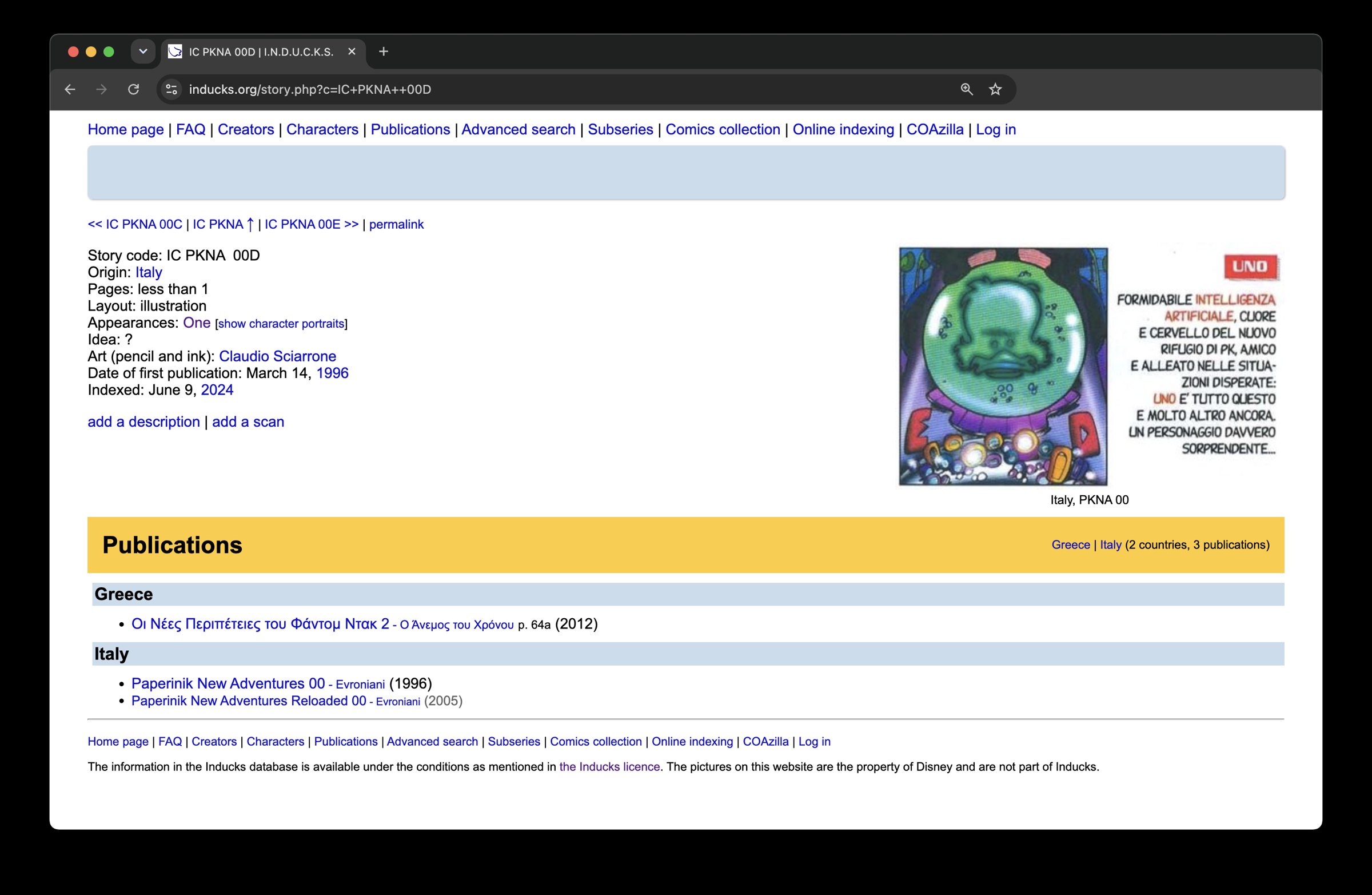Open Paperinik New Adventures Reloaded 00
Viewport: 1372px width, 895px height.
click(276, 701)
